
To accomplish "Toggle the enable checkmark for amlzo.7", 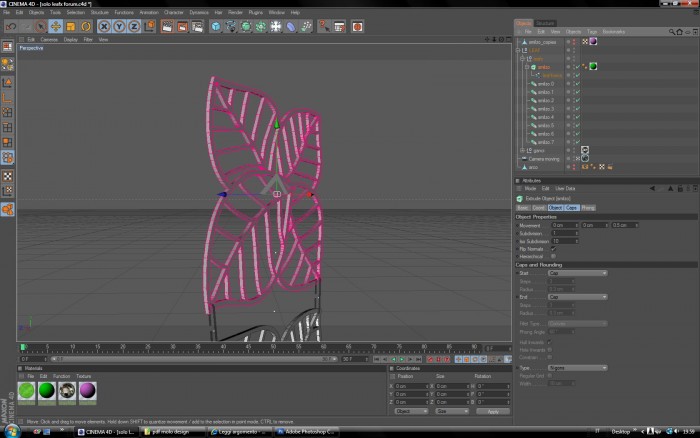I will tap(577, 142).
